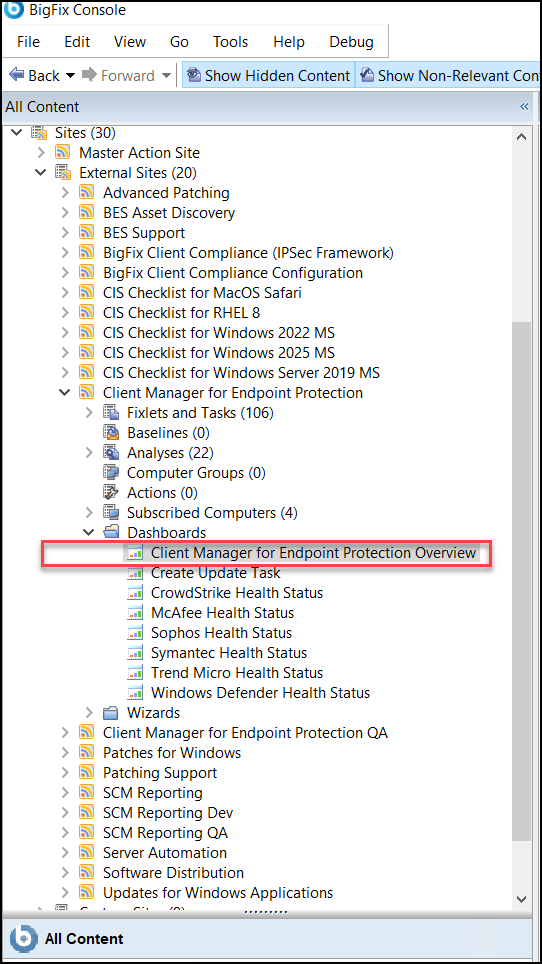Image resolution: width=542 pixels, height=964 pixels.
Task: Open the Go menu
Action: [179, 42]
